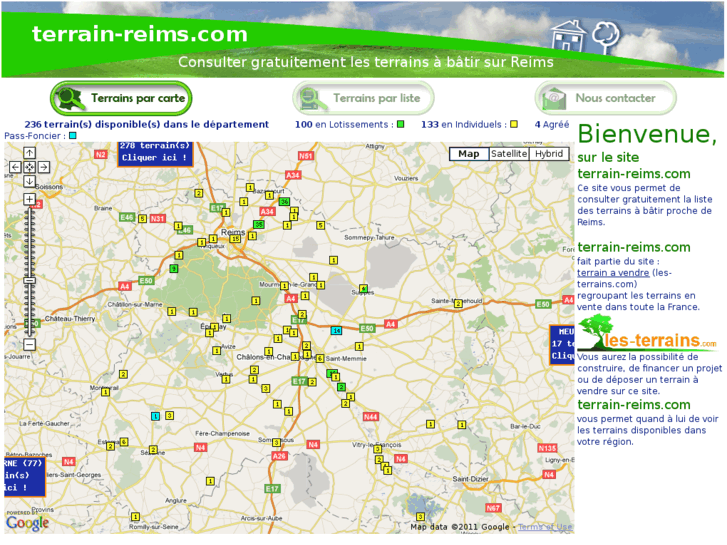The height and width of the screenshot is (545, 727).
Task: Click the '278 terrain(s) Cliquer ici !' box
Action: click(x=155, y=153)
